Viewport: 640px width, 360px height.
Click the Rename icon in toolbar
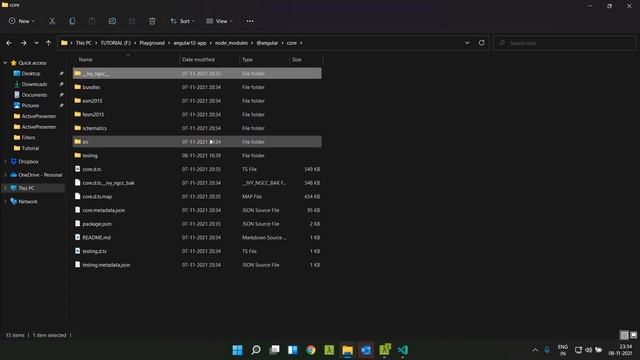tap(112, 21)
